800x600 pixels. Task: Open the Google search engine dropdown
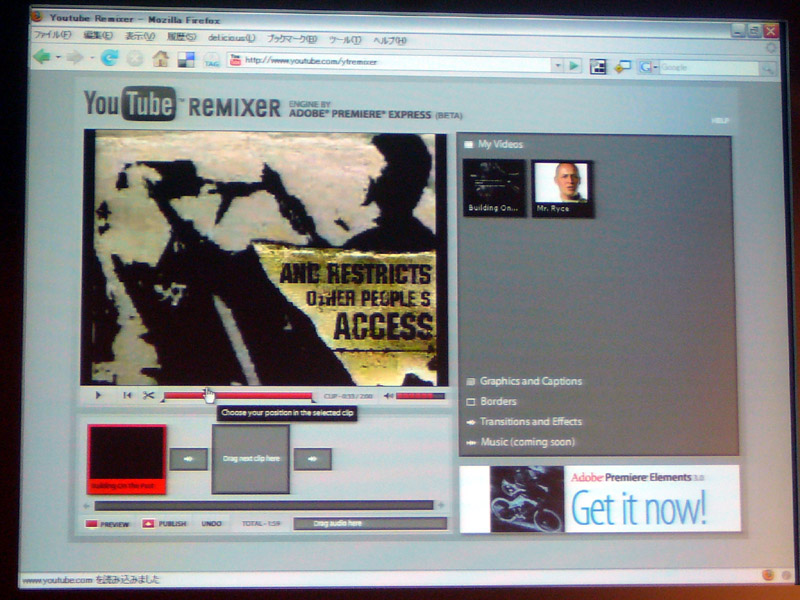pos(647,67)
